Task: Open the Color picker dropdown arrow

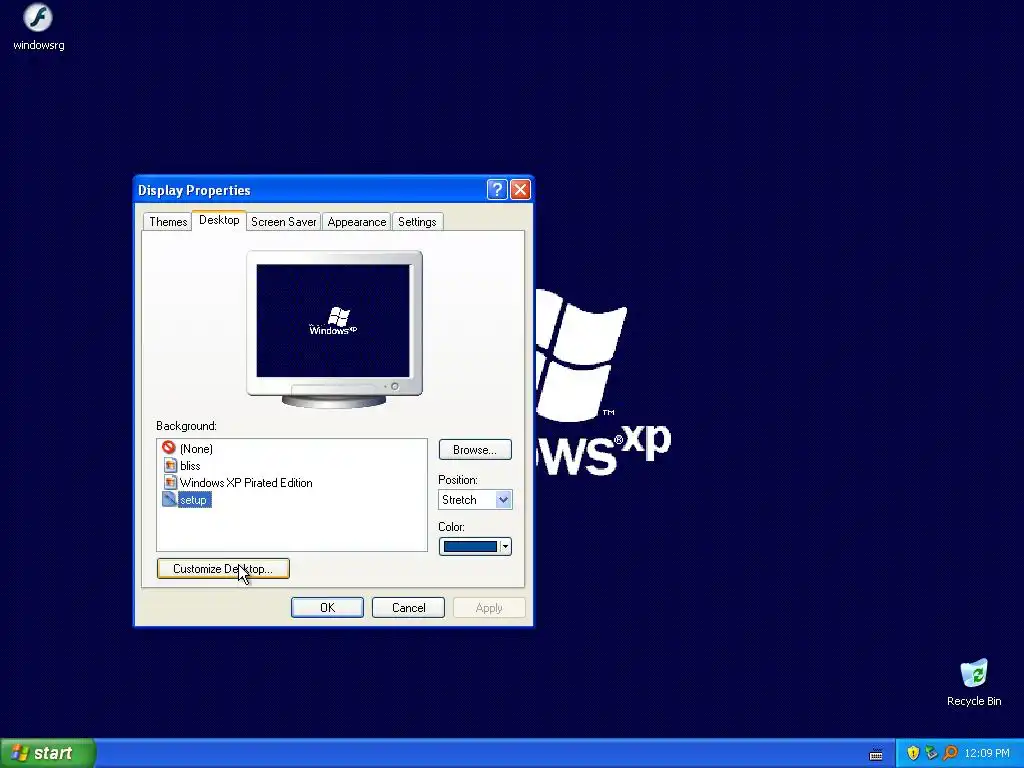Action: point(505,547)
